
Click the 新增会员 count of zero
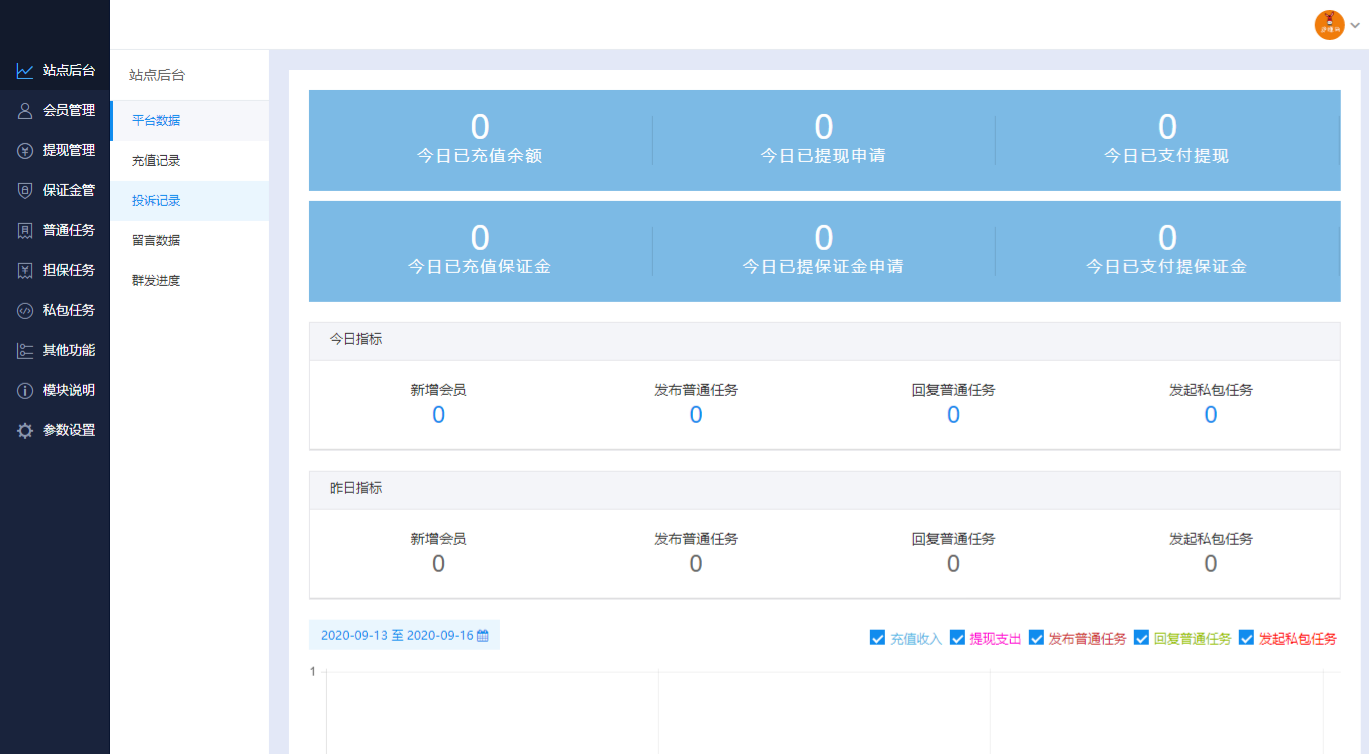pyautogui.click(x=438, y=414)
